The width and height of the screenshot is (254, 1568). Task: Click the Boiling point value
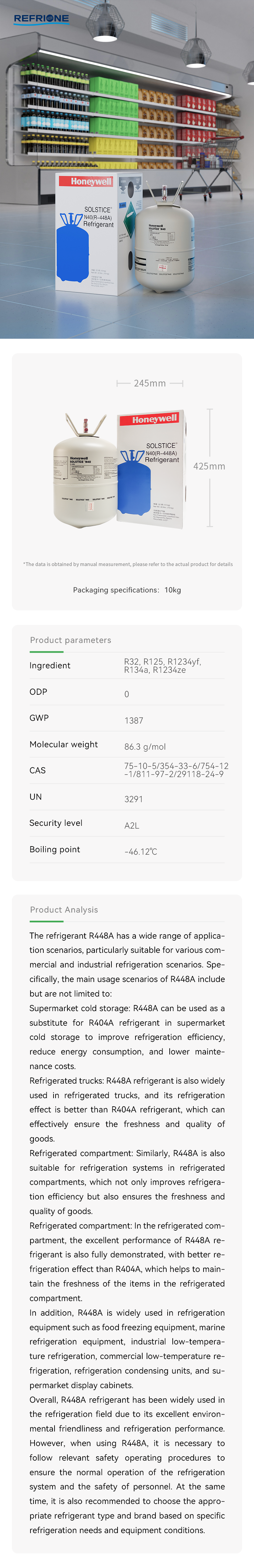141,852
